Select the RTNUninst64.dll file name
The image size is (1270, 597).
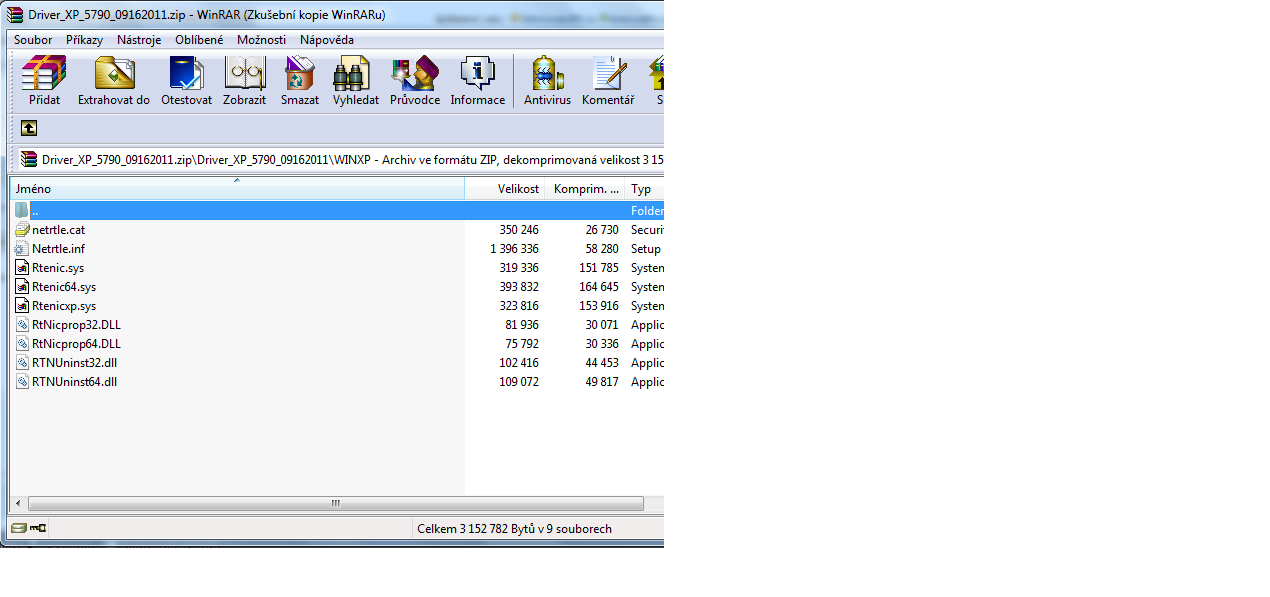coord(74,382)
